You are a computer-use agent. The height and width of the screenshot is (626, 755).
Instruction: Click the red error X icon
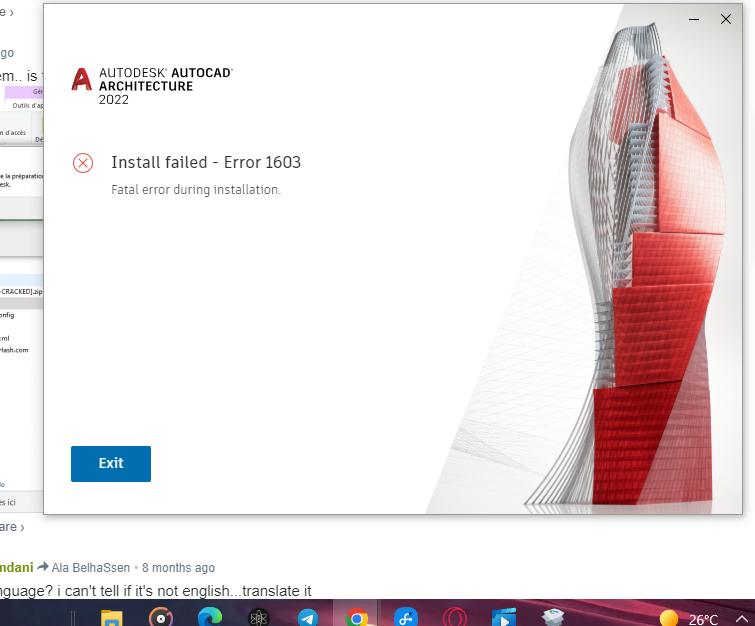83,163
